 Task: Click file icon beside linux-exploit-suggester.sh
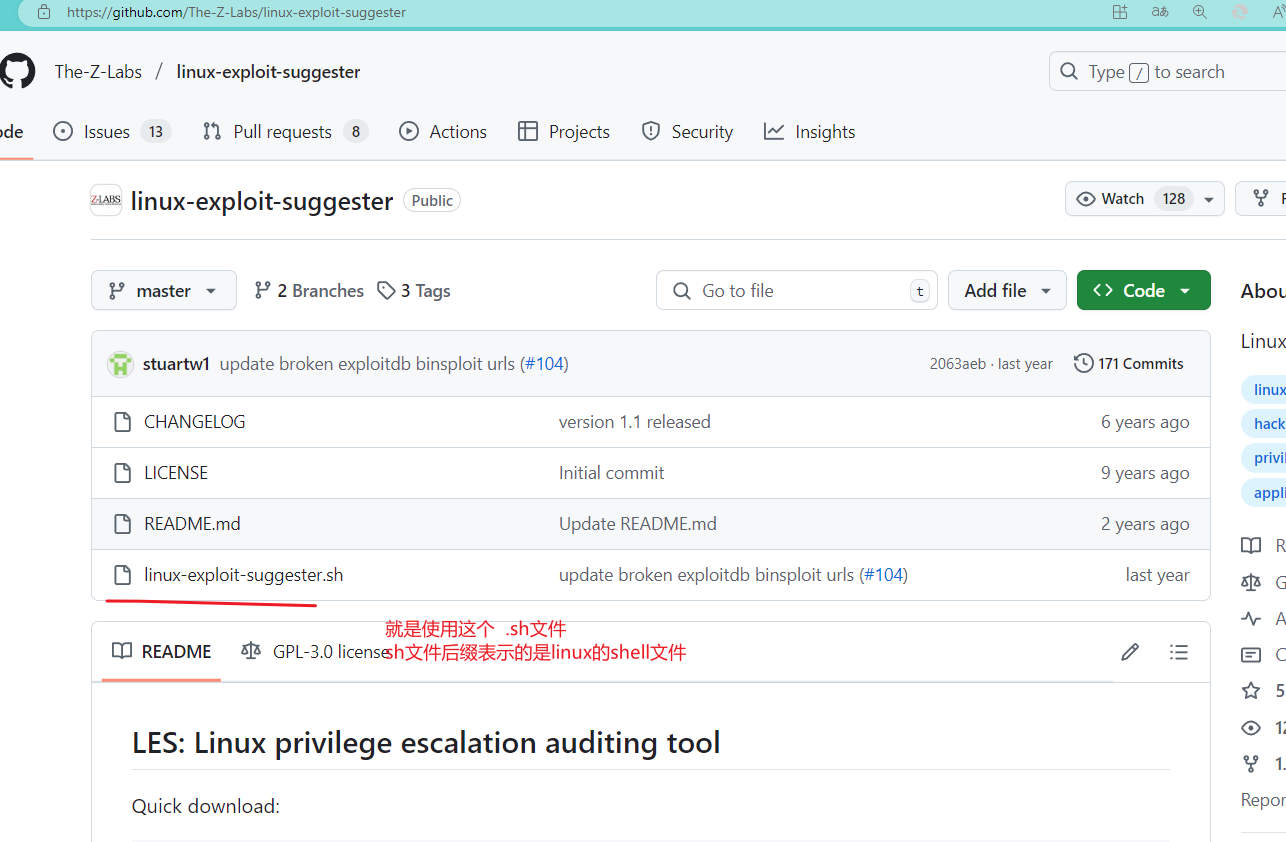(x=122, y=575)
